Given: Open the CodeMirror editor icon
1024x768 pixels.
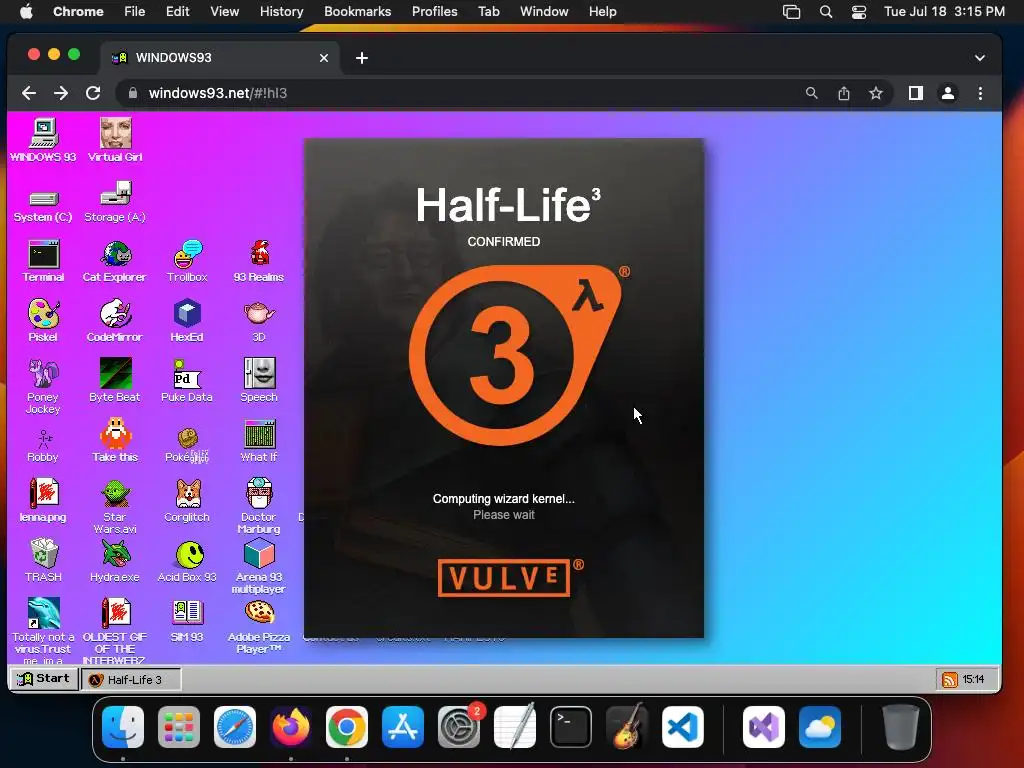Looking at the screenshot, I should (115, 321).
